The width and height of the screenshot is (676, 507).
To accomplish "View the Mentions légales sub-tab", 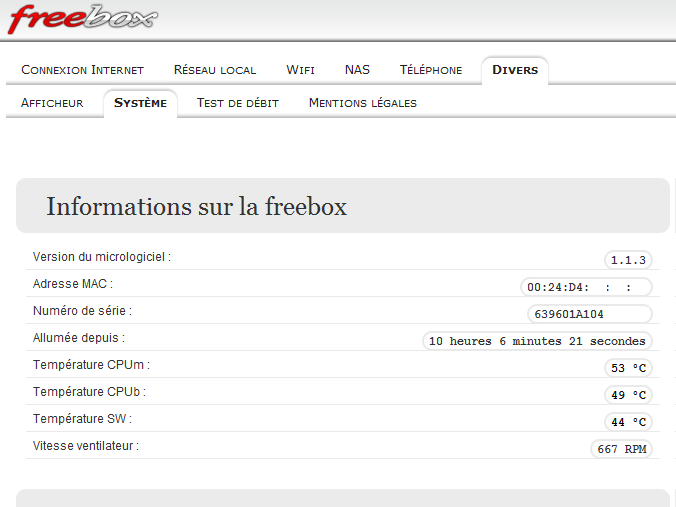I will (363, 103).
